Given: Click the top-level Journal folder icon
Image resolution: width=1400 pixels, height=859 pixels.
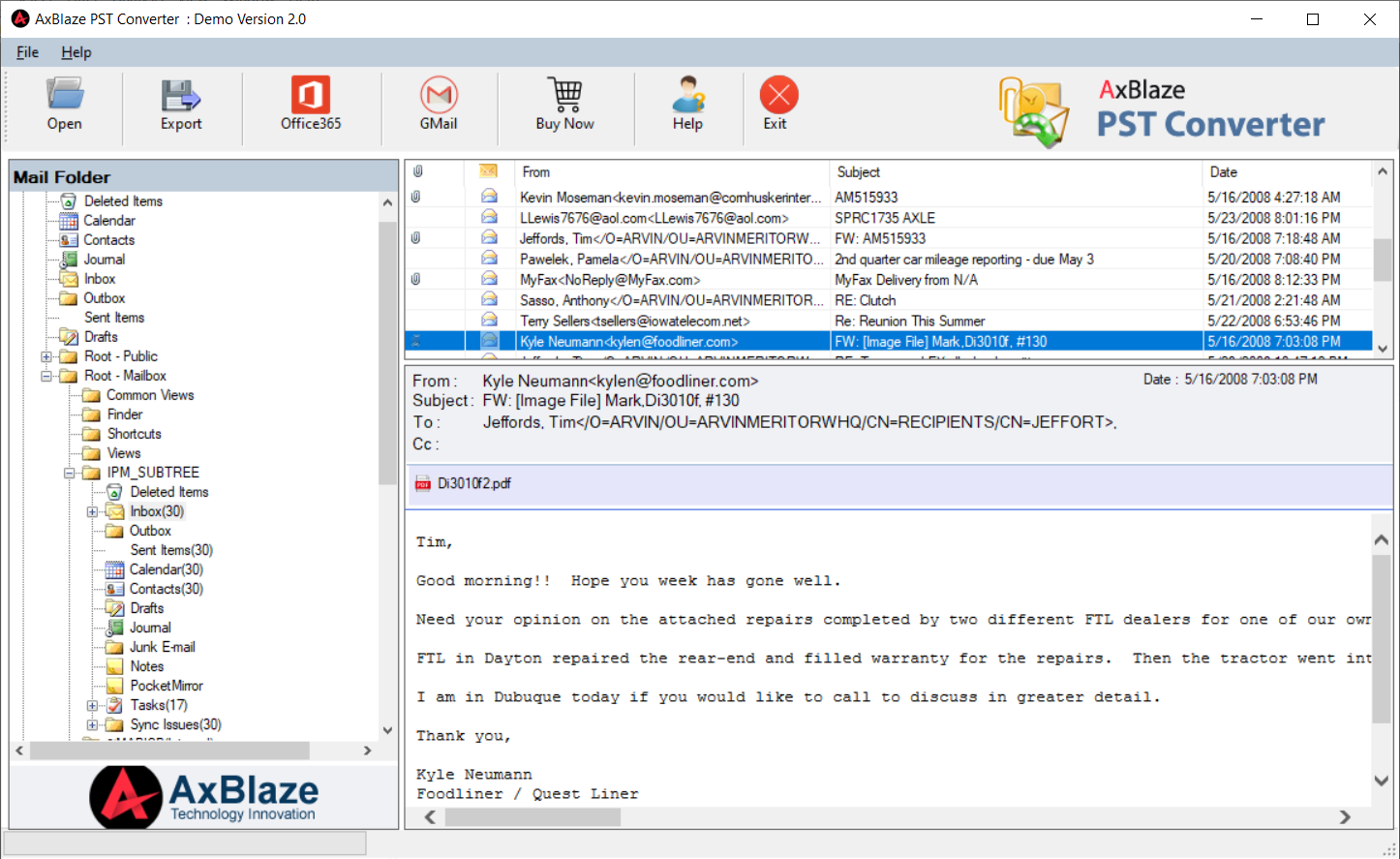Looking at the screenshot, I should [x=69, y=260].
